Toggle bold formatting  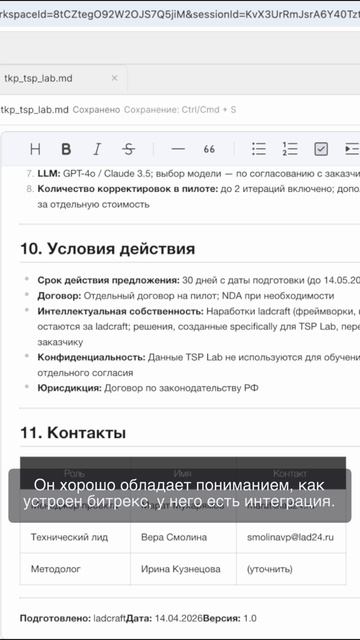66,149
